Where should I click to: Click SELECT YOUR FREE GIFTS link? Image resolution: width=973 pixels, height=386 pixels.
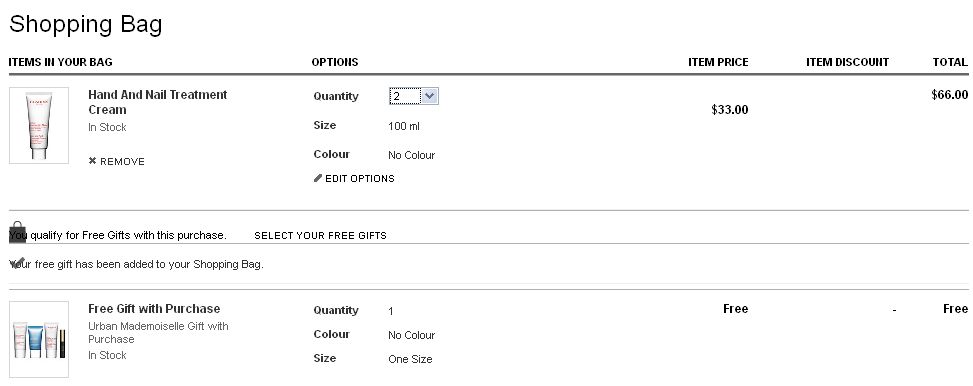pos(320,236)
